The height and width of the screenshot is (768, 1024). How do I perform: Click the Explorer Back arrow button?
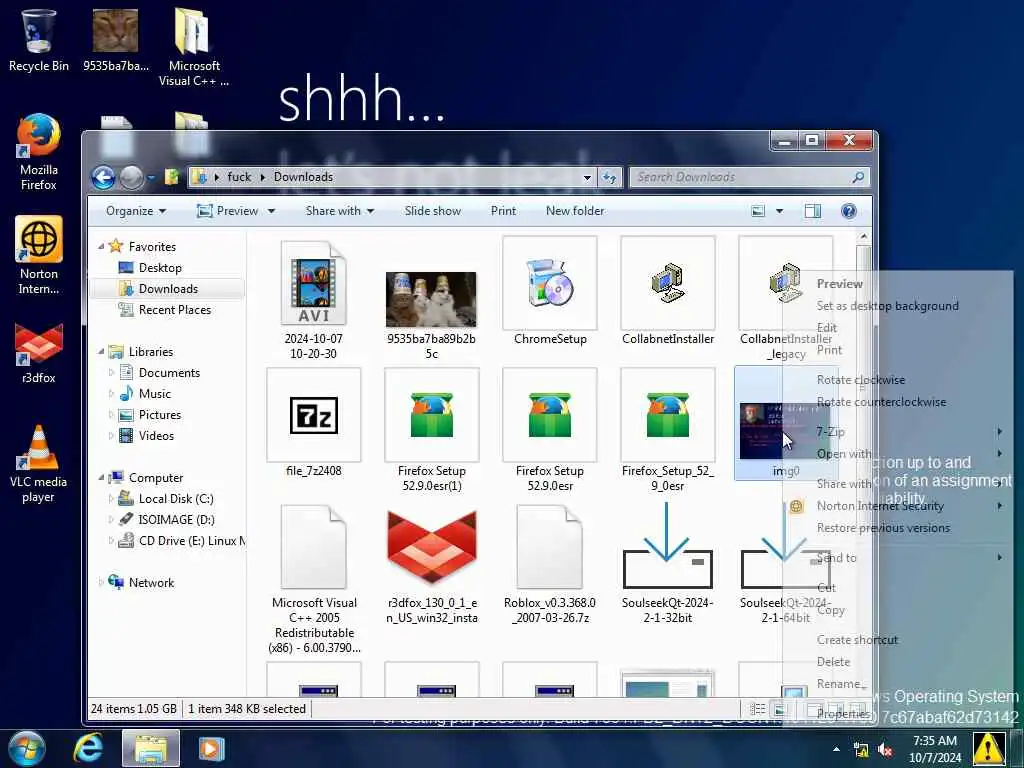tap(103, 177)
